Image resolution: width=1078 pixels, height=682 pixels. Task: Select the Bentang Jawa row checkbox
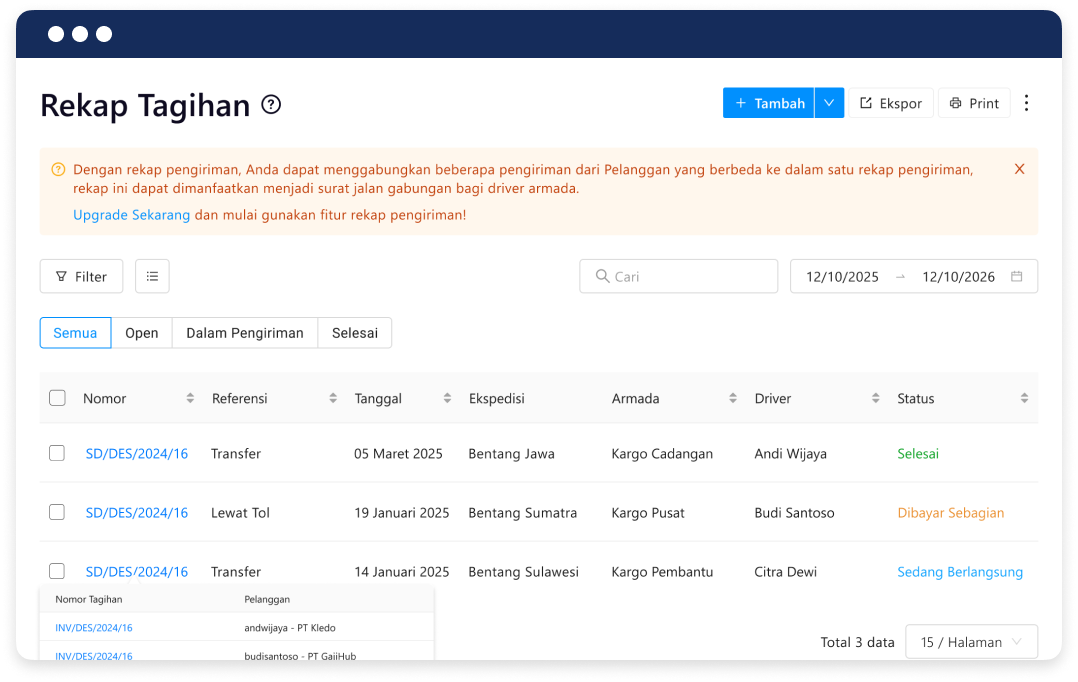(x=57, y=453)
